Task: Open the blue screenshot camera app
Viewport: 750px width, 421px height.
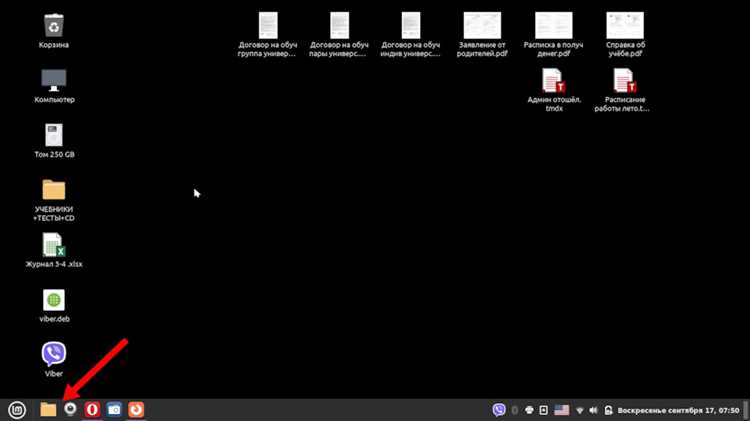Action: (x=114, y=410)
